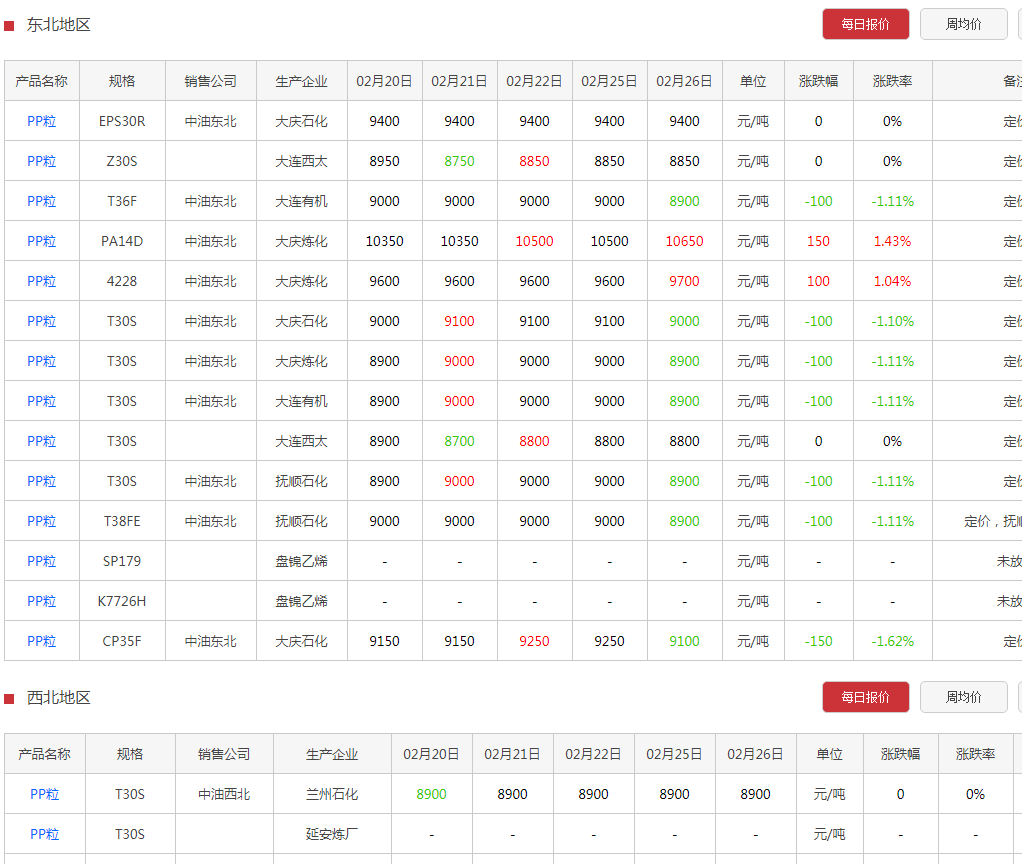Select 兰州石化 producer cell
The width and height of the screenshot is (1022, 864).
pos(332,794)
